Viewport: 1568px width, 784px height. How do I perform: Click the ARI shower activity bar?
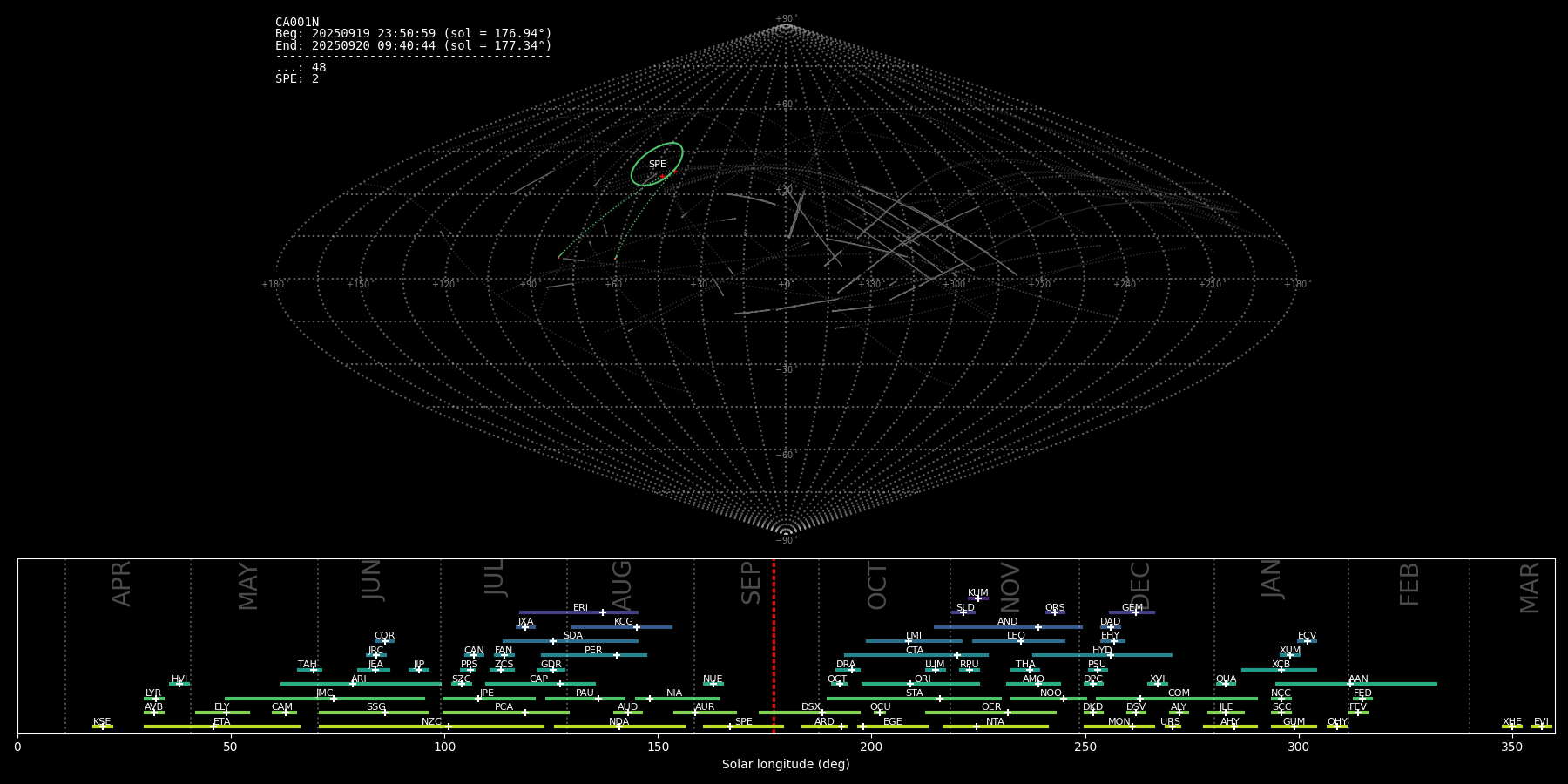361,684
